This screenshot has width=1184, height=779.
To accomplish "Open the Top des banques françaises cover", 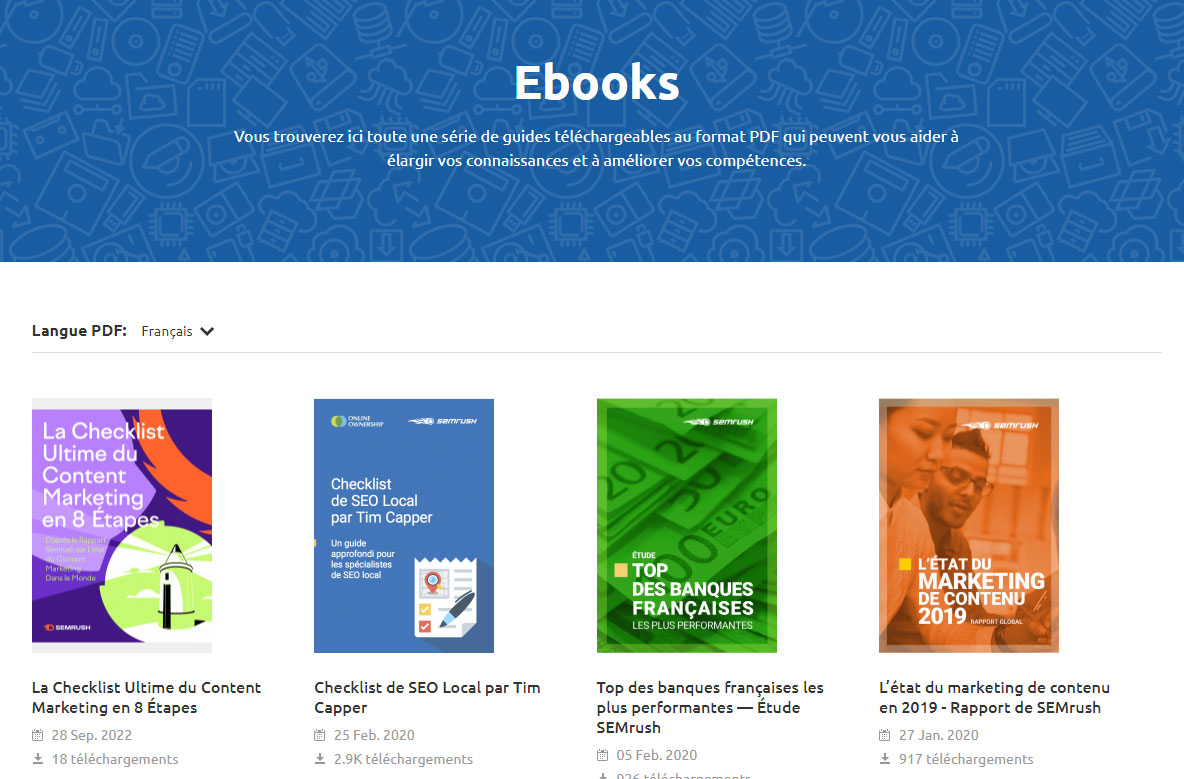I will pos(686,525).
